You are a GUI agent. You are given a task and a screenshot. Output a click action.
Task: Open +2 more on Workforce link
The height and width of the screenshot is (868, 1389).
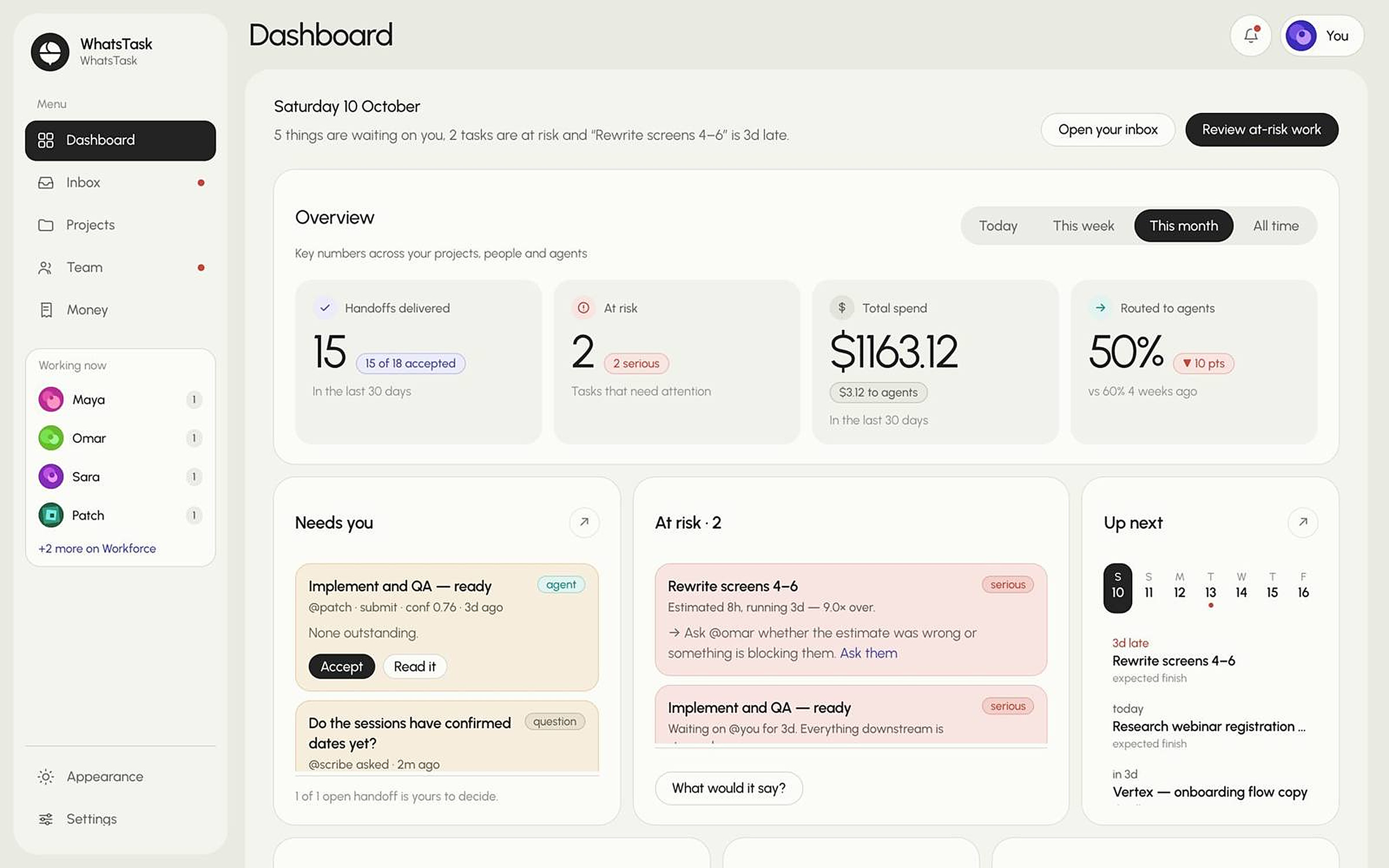[97, 549]
